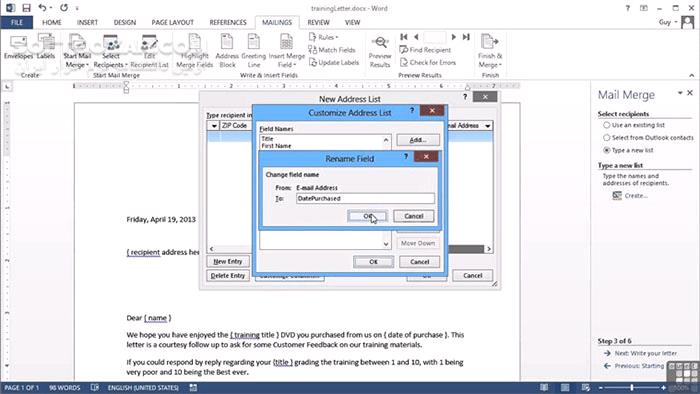Click Delete Entry in New Address List

coord(228,276)
